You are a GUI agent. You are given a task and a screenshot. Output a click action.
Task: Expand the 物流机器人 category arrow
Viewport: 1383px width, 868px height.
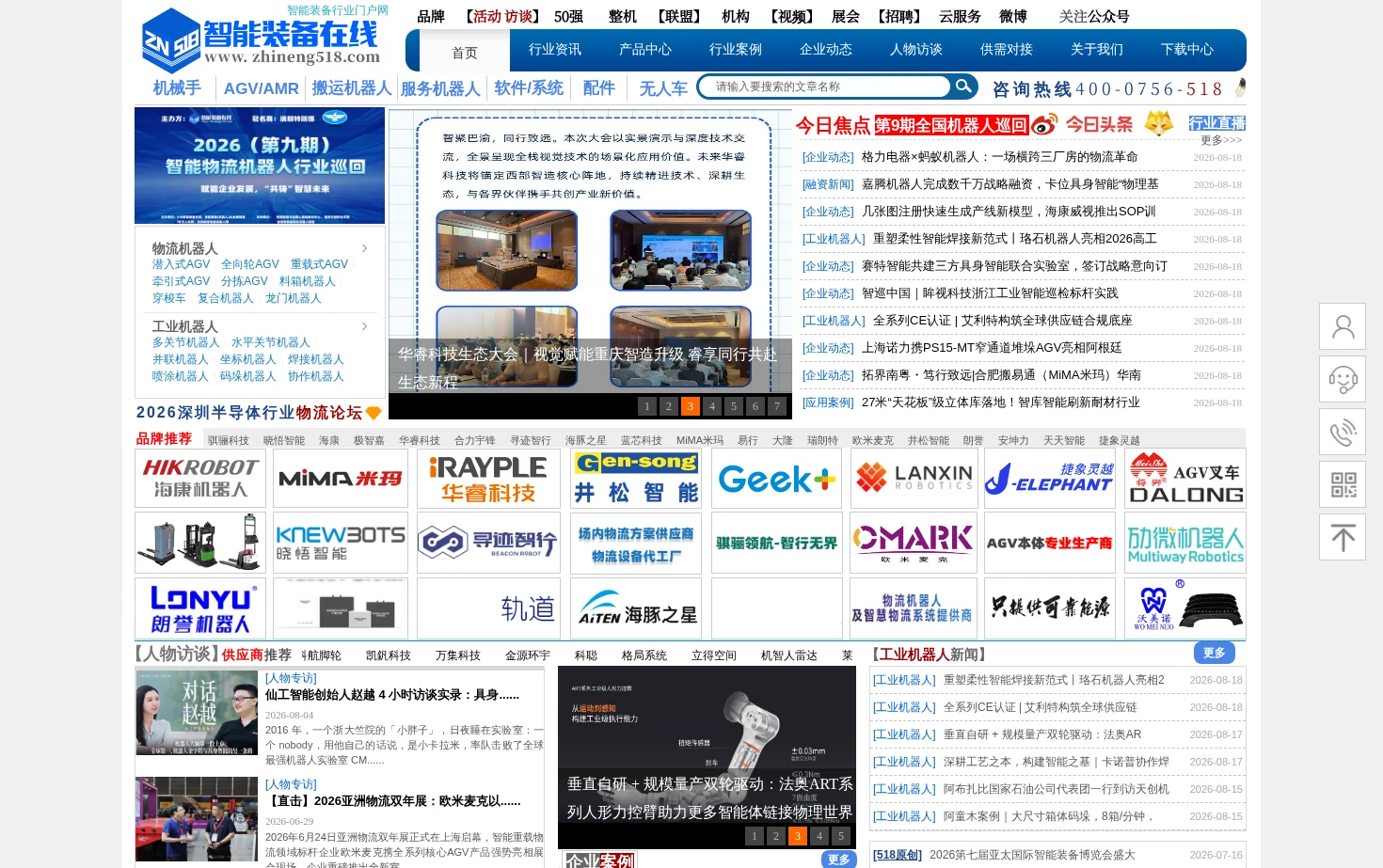pos(365,248)
